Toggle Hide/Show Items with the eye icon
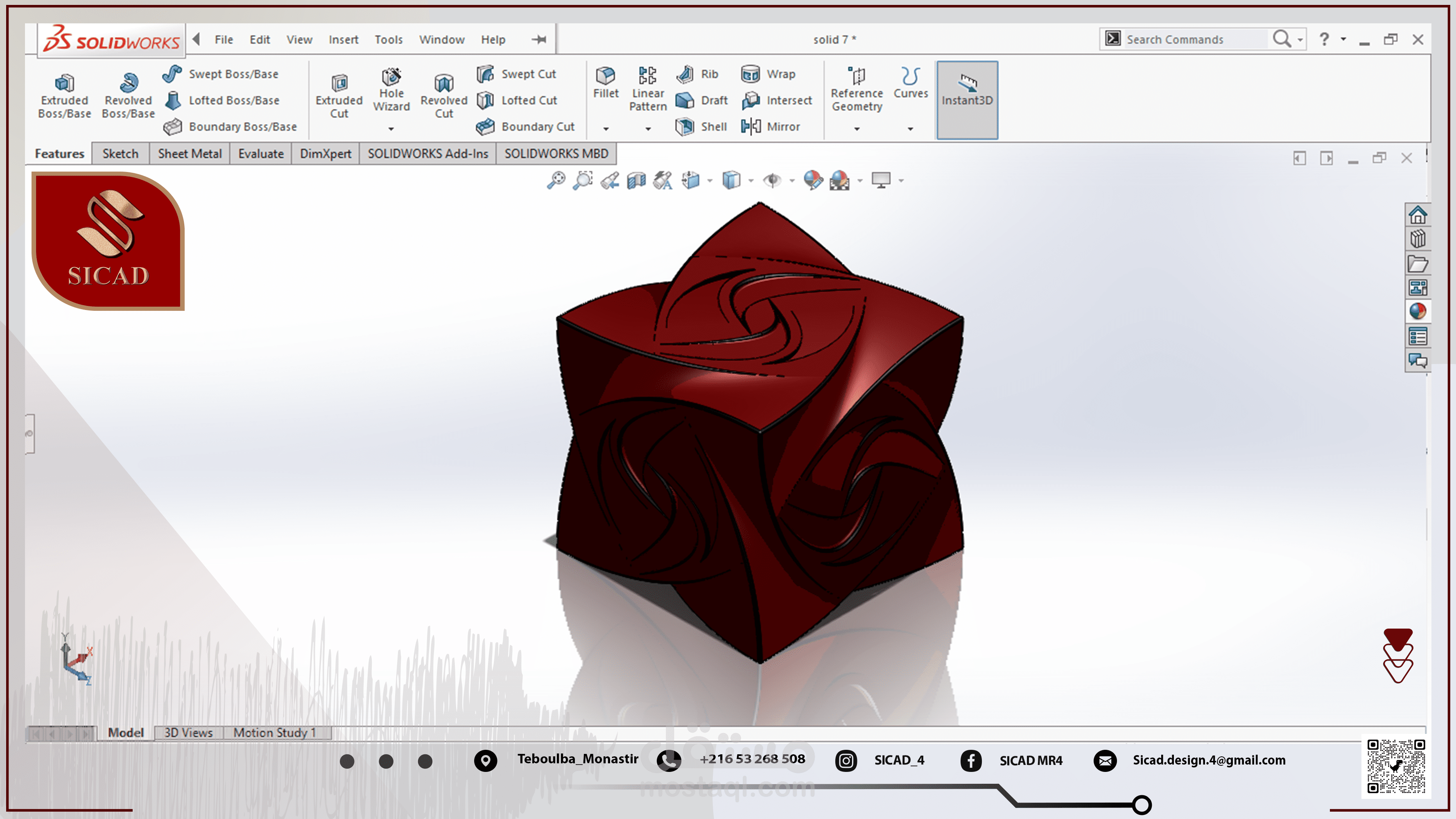1456x819 pixels. click(773, 180)
